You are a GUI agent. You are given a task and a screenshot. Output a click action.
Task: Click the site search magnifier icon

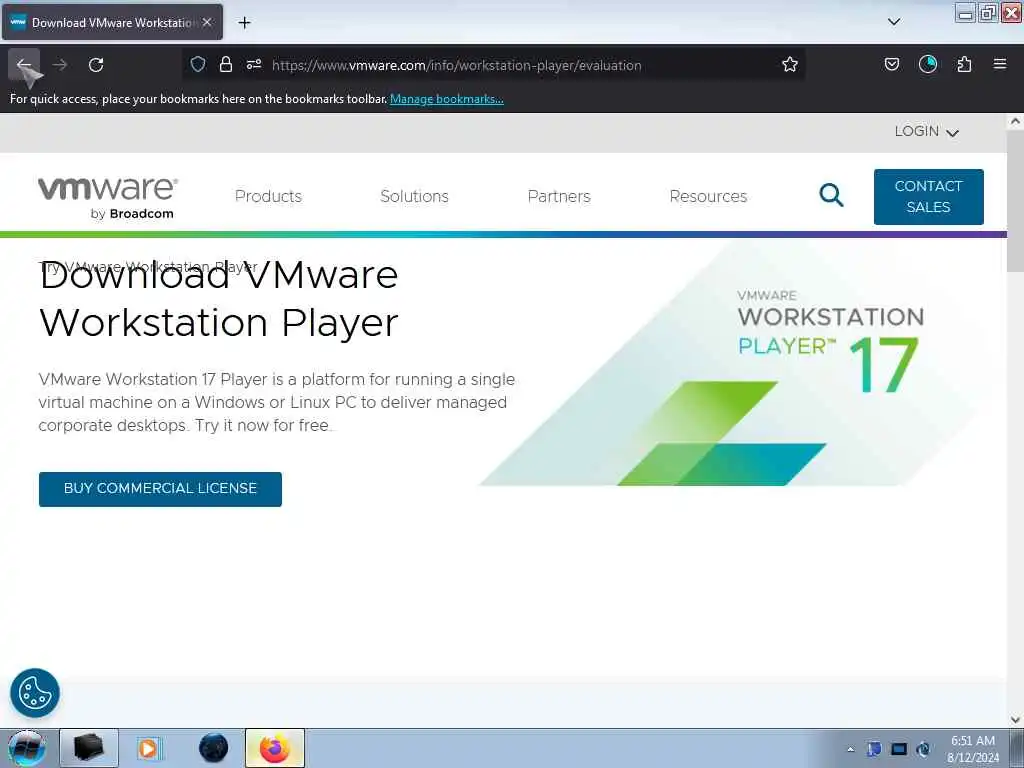click(x=831, y=195)
